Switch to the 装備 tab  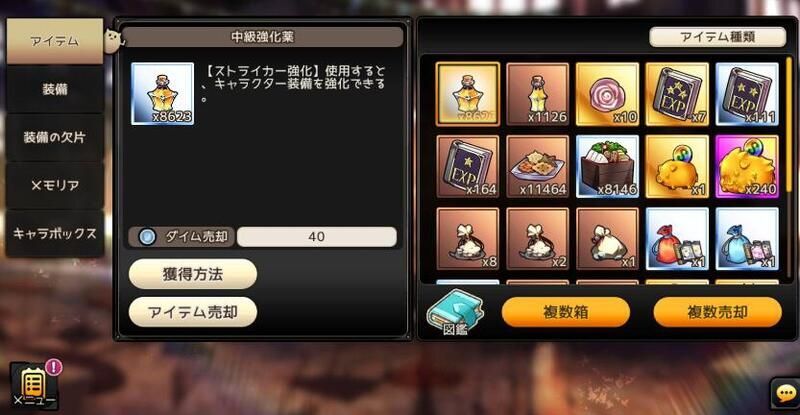click(x=55, y=89)
